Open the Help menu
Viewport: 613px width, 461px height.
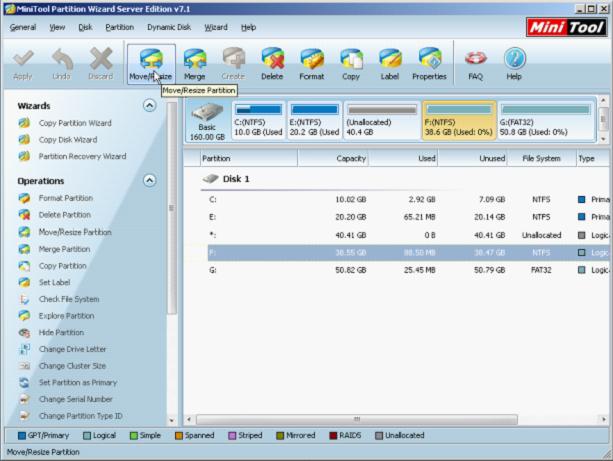(248, 27)
